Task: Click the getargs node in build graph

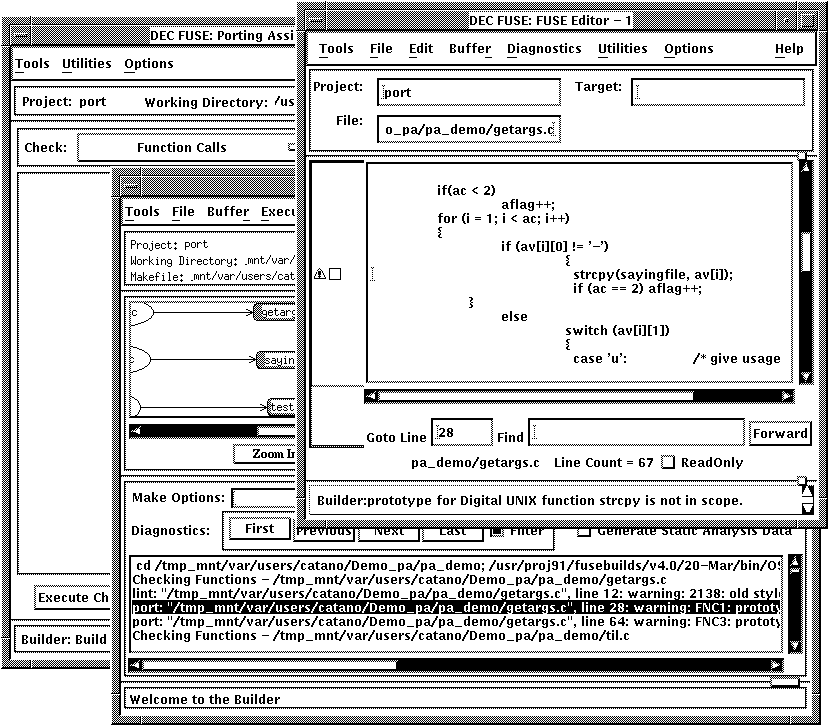Action: coord(275,313)
